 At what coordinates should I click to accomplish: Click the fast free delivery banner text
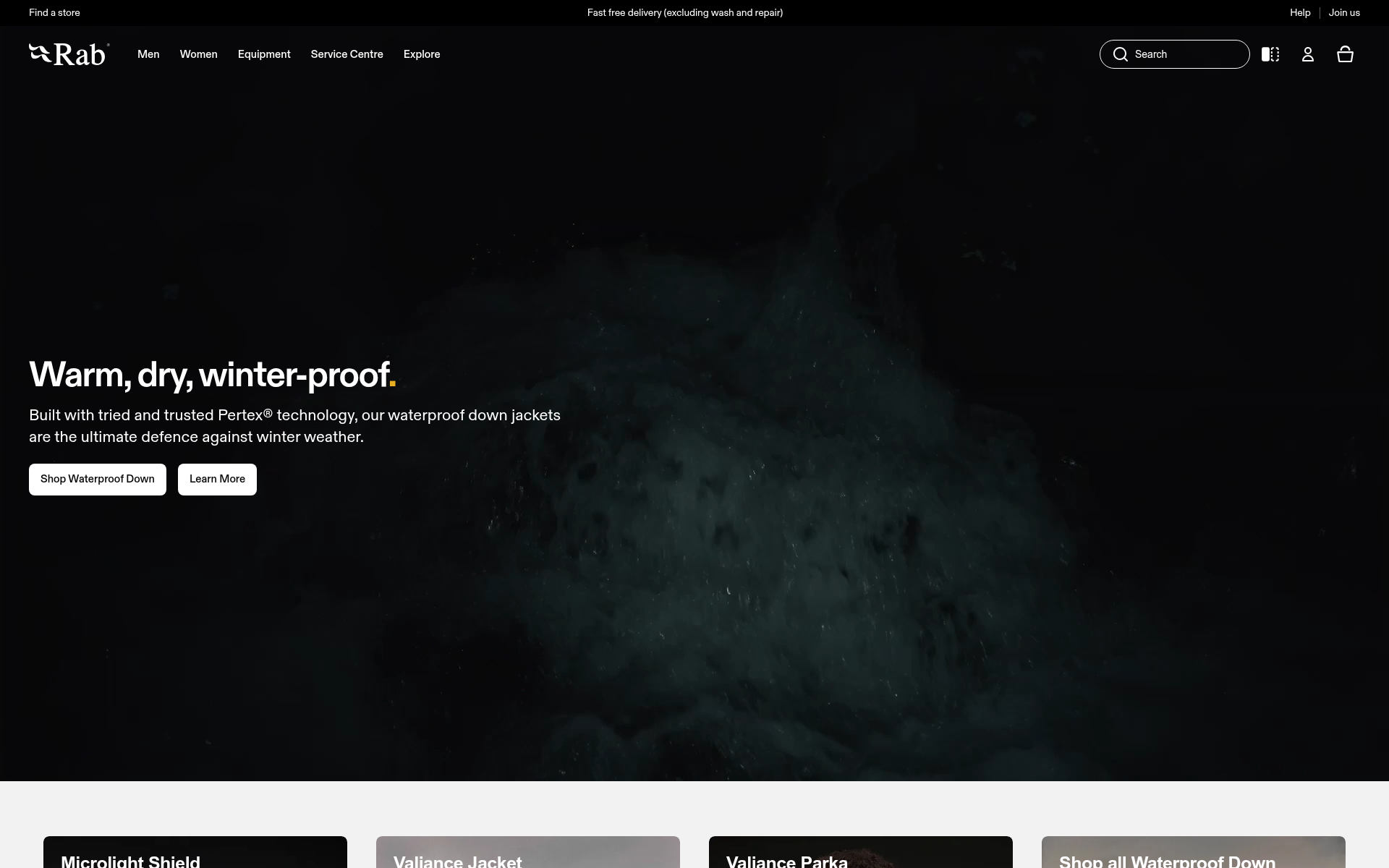tap(685, 13)
